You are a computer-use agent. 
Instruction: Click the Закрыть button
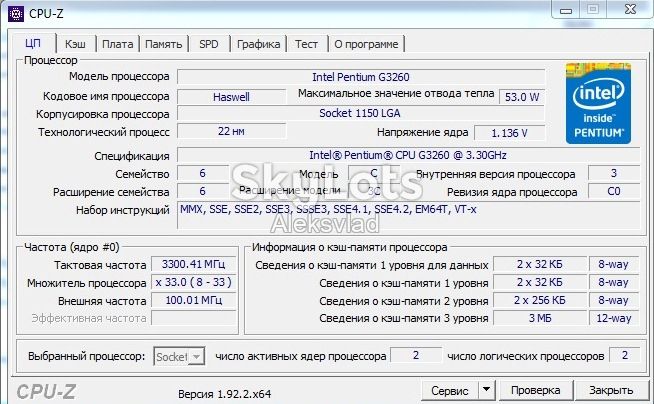coord(611,390)
